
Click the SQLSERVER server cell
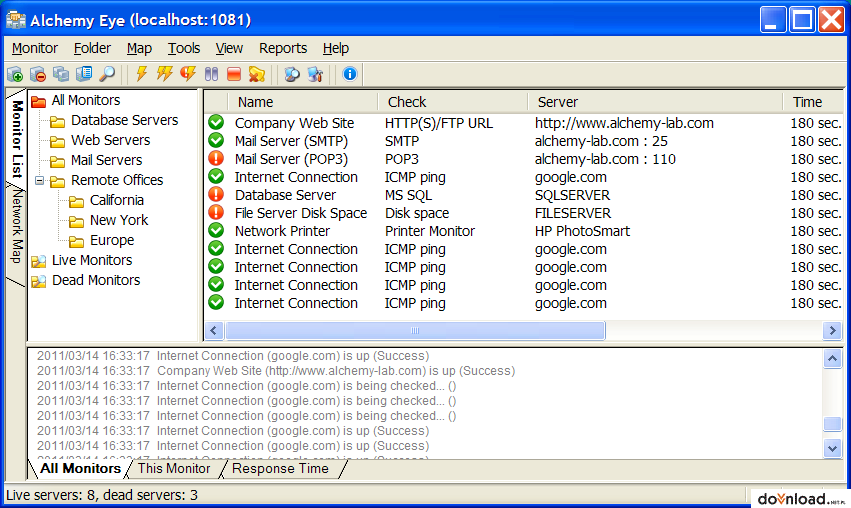pos(572,195)
